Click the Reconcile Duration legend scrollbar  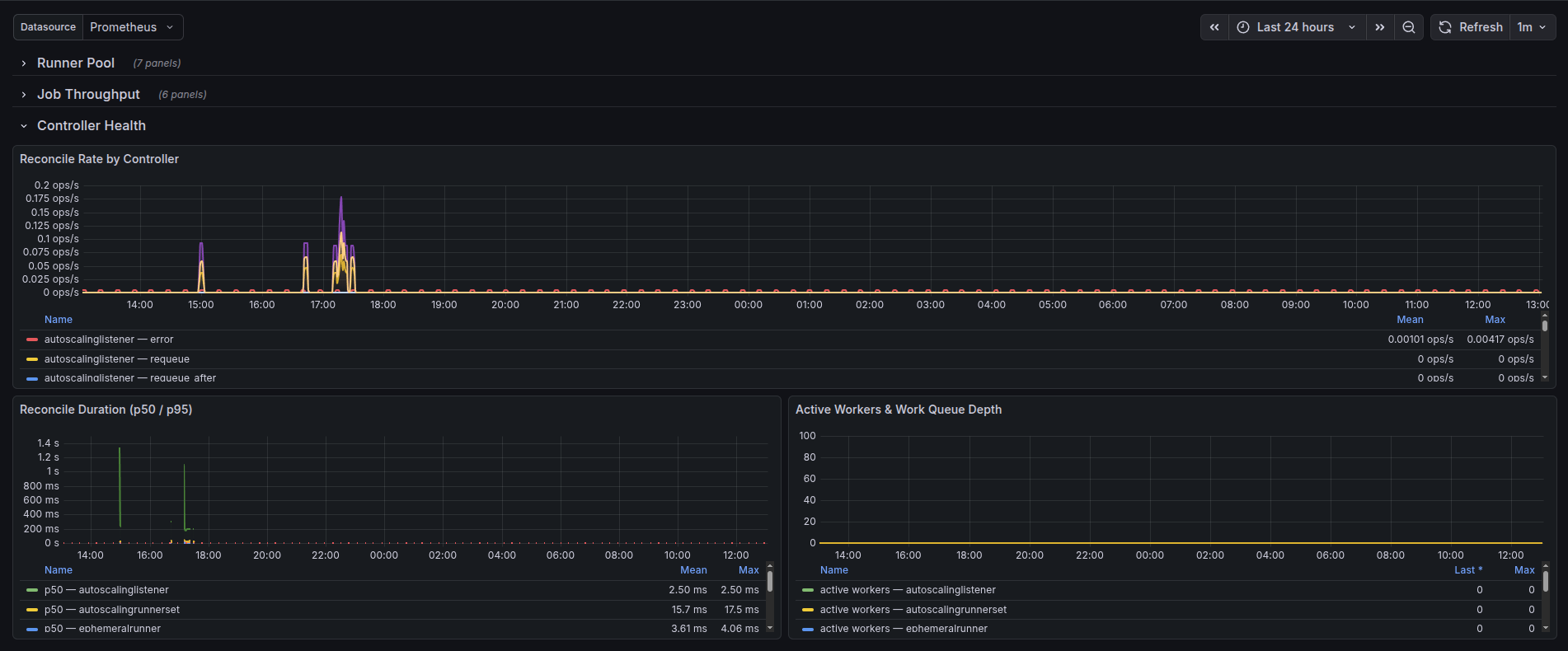(770, 582)
